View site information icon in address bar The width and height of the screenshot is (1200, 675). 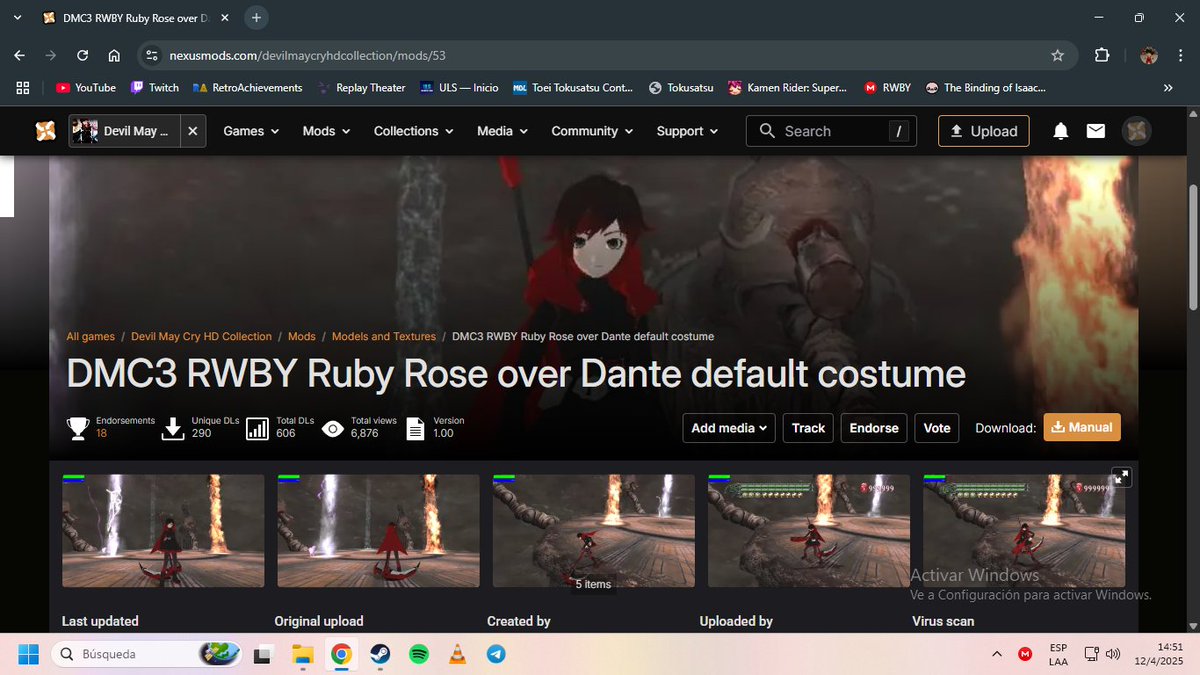[x=152, y=56]
